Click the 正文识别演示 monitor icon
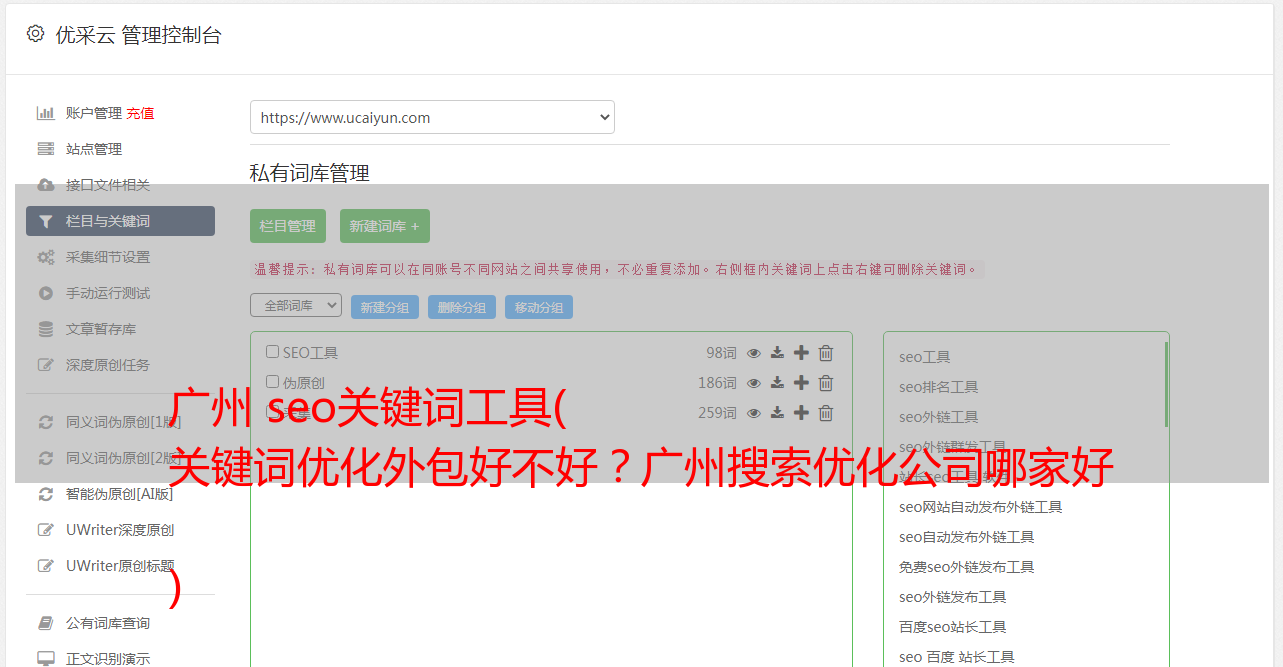 point(46,659)
